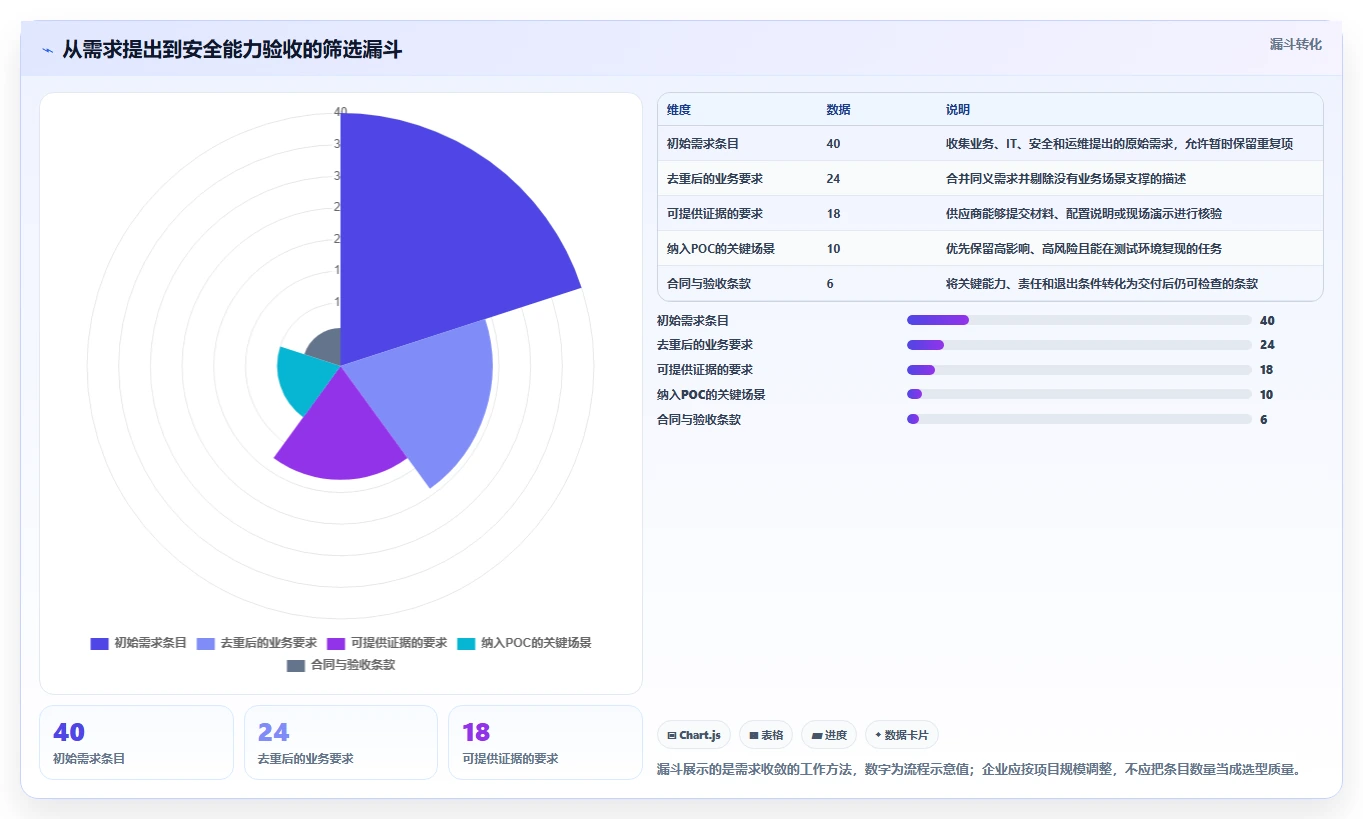Click the small gray polar chart segment
Viewport: 1363px width, 819px height.
[326, 348]
